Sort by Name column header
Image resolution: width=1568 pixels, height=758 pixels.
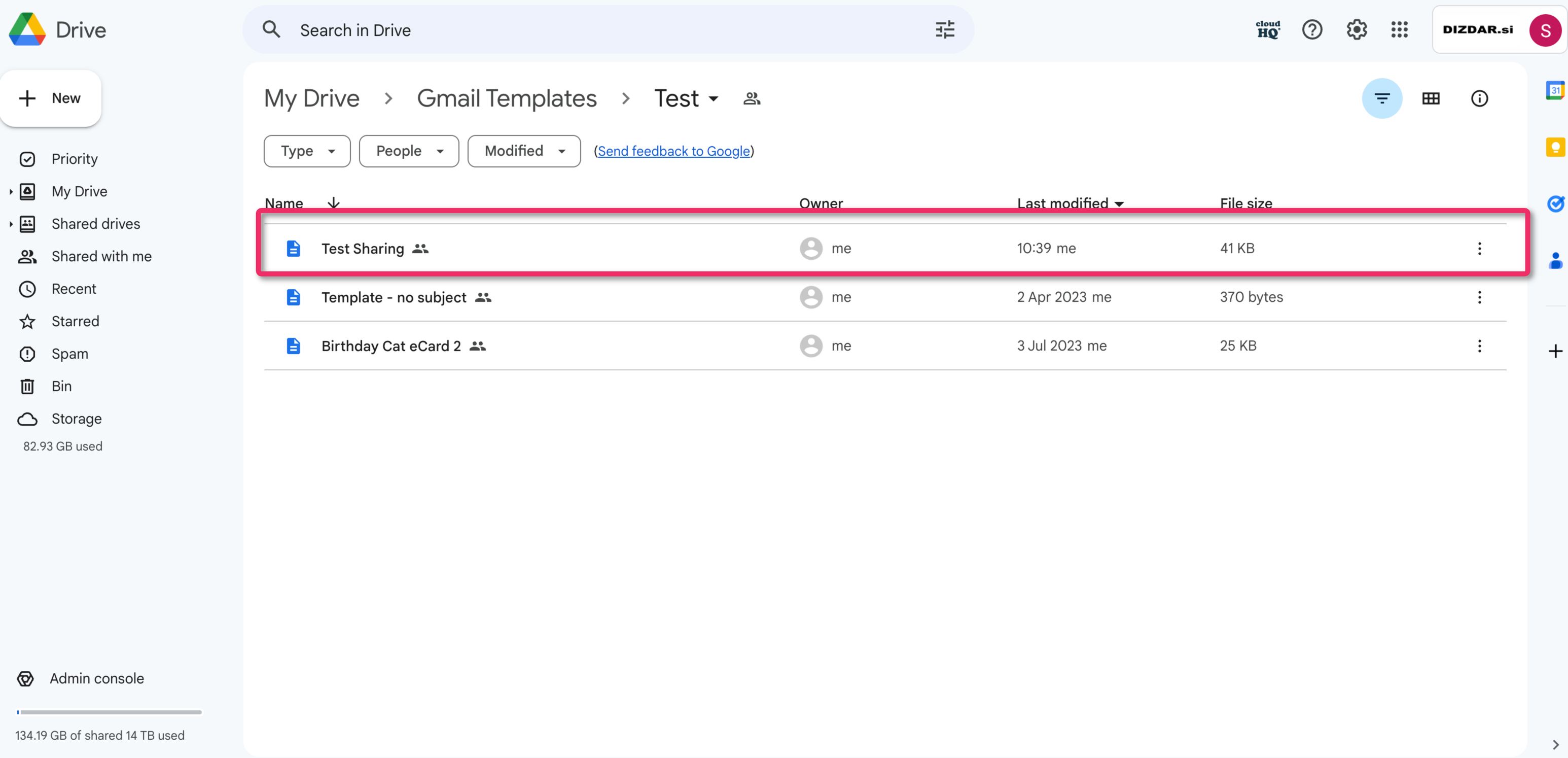pos(283,203)
